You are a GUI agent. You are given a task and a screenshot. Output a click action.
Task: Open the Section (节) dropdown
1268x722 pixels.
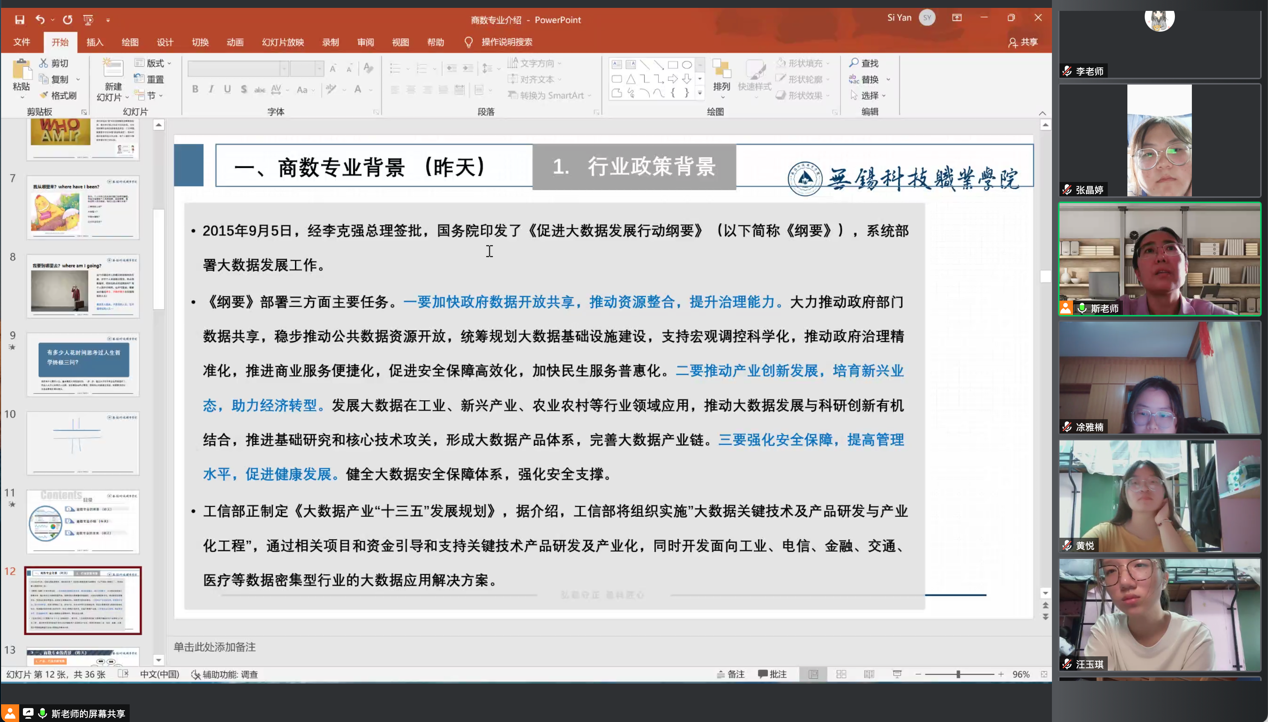pyautogui.click(x=150, y=96)
